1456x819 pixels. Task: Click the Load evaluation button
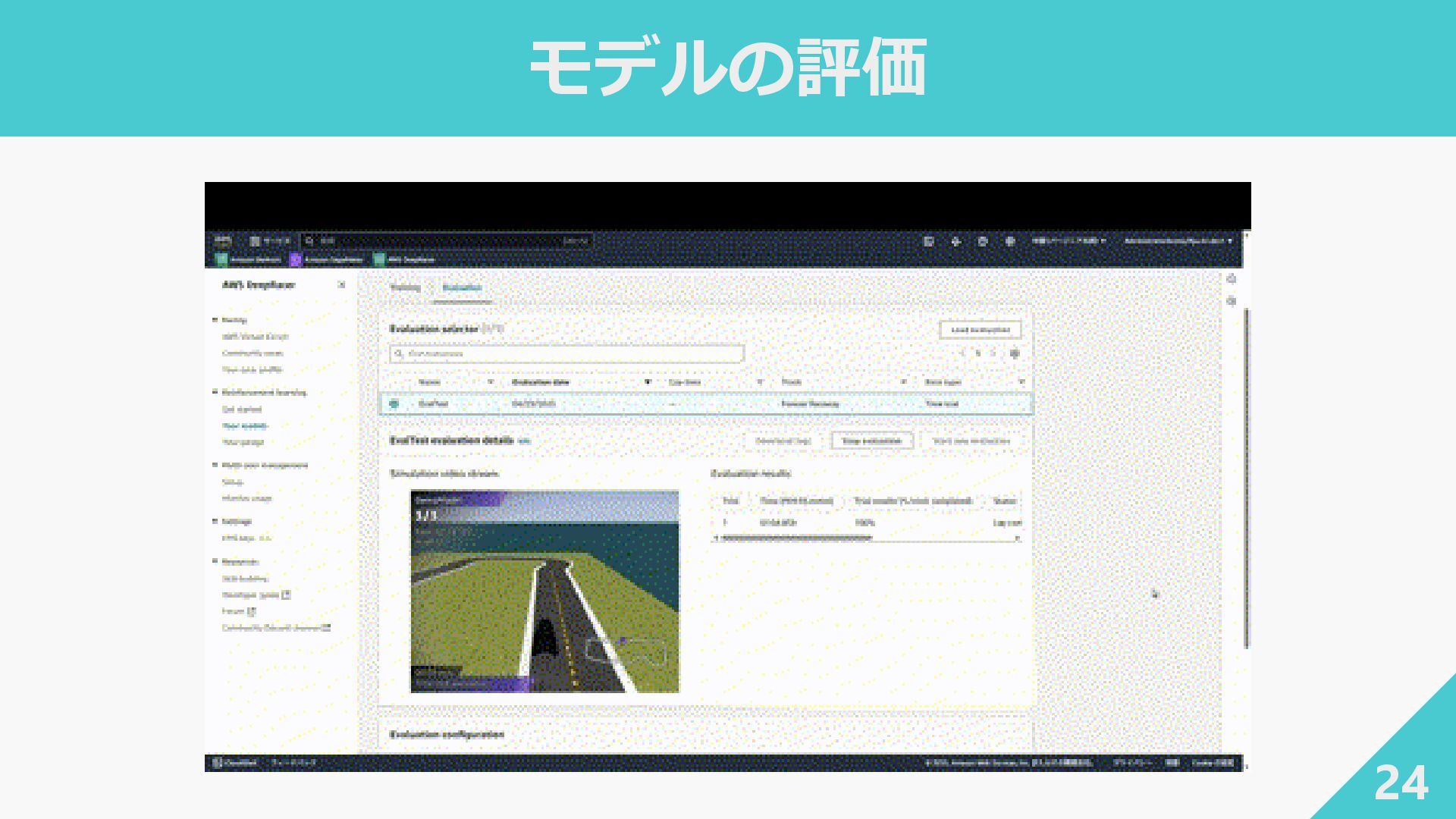point(980,330)
